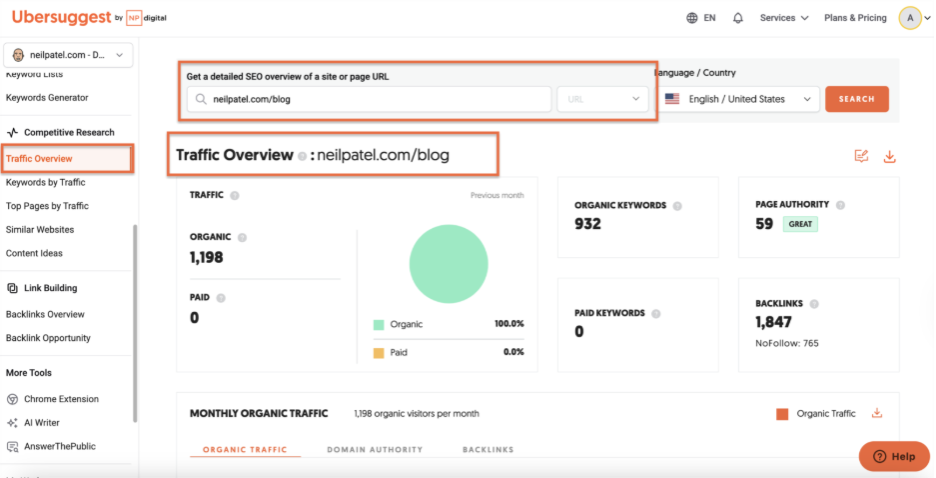Click the Organic green legend swatch

[x=378, y=325]
